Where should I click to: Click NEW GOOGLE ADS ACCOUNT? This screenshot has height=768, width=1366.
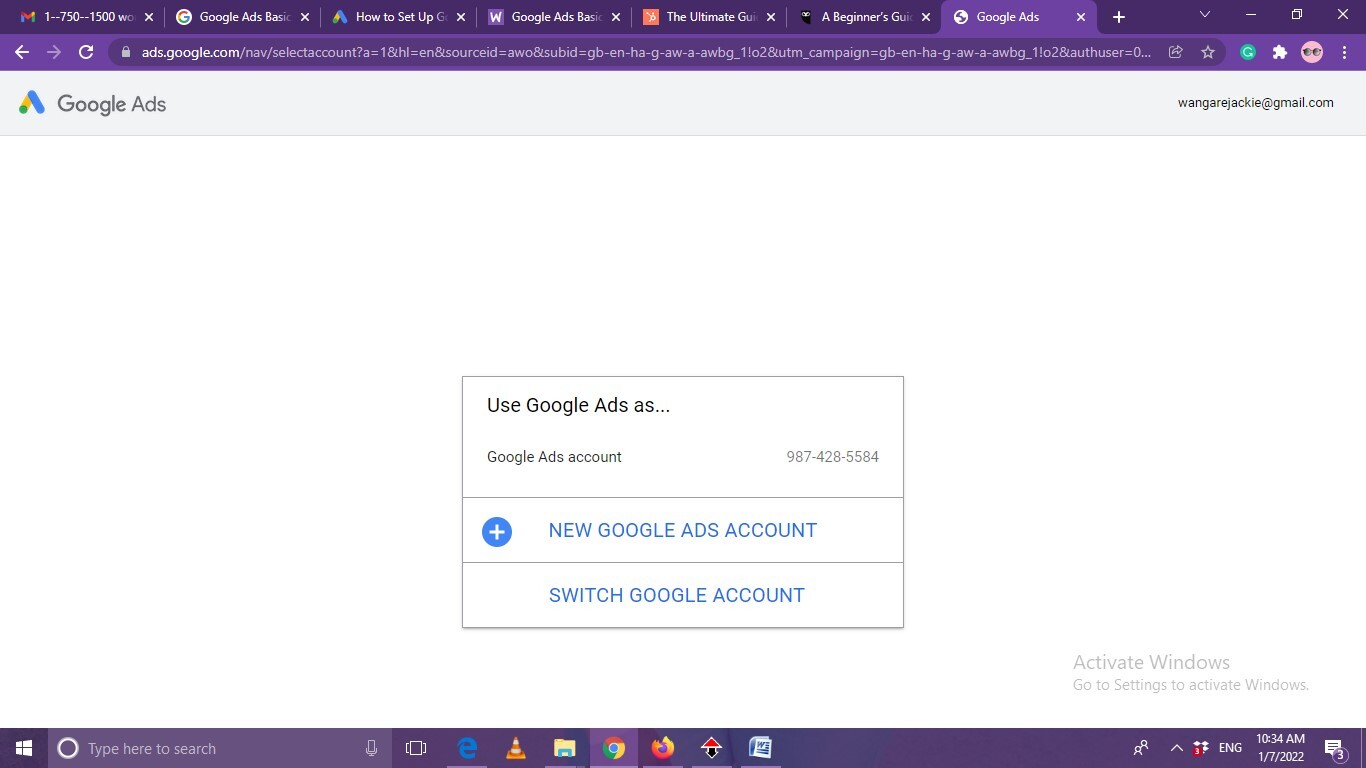click(682, 531)
